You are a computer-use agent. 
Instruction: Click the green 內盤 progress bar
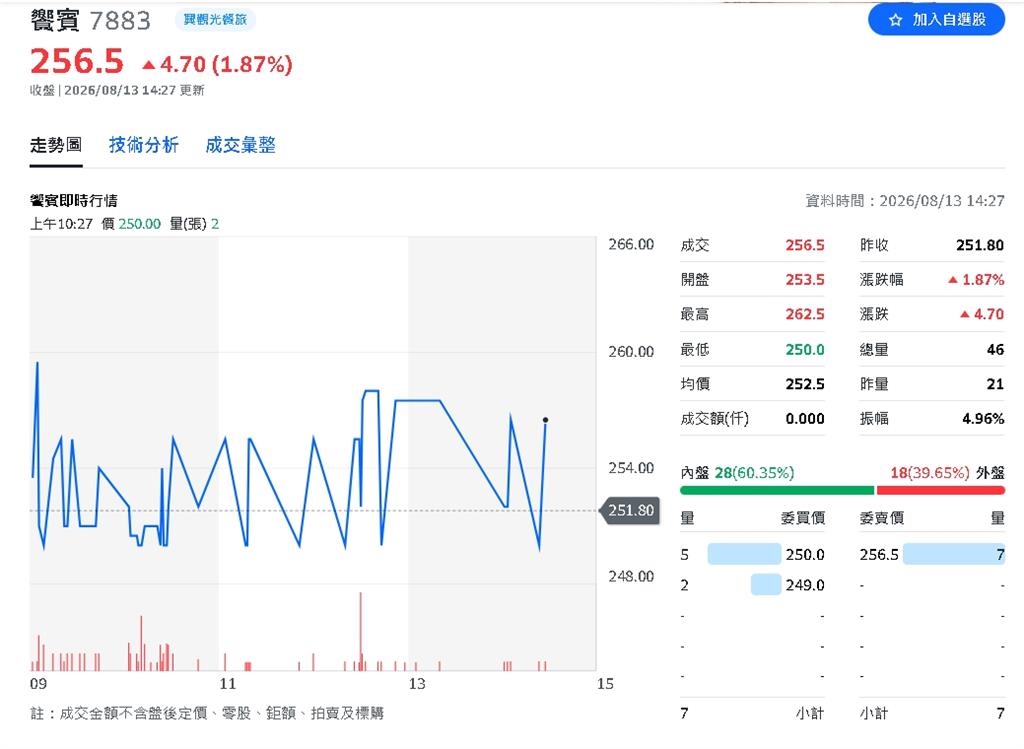coord(776,490)
